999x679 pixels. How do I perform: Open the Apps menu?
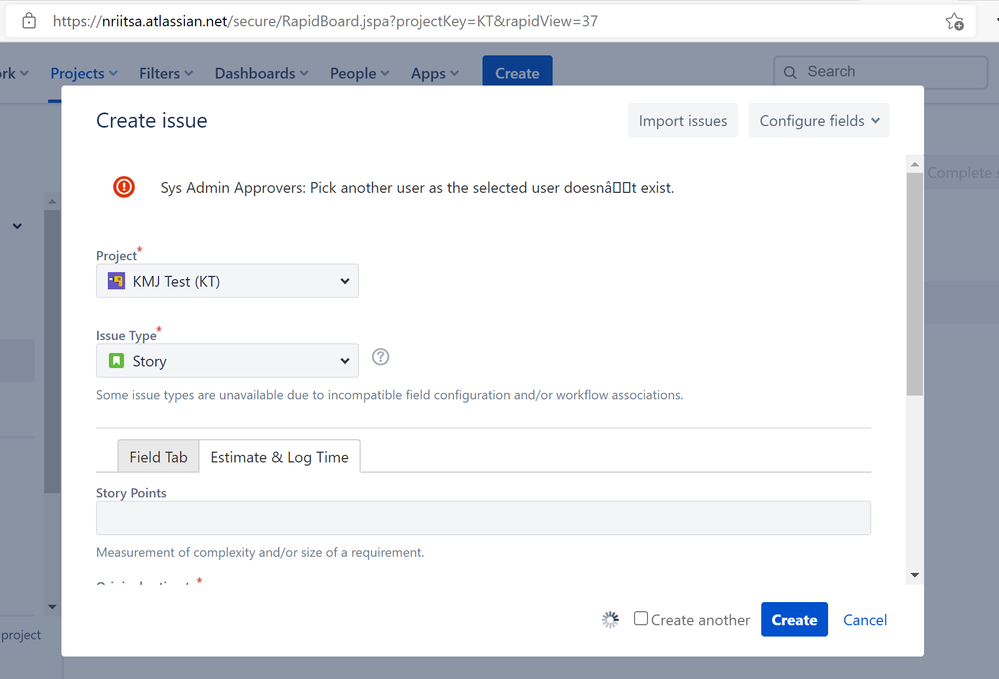(435, 73)
